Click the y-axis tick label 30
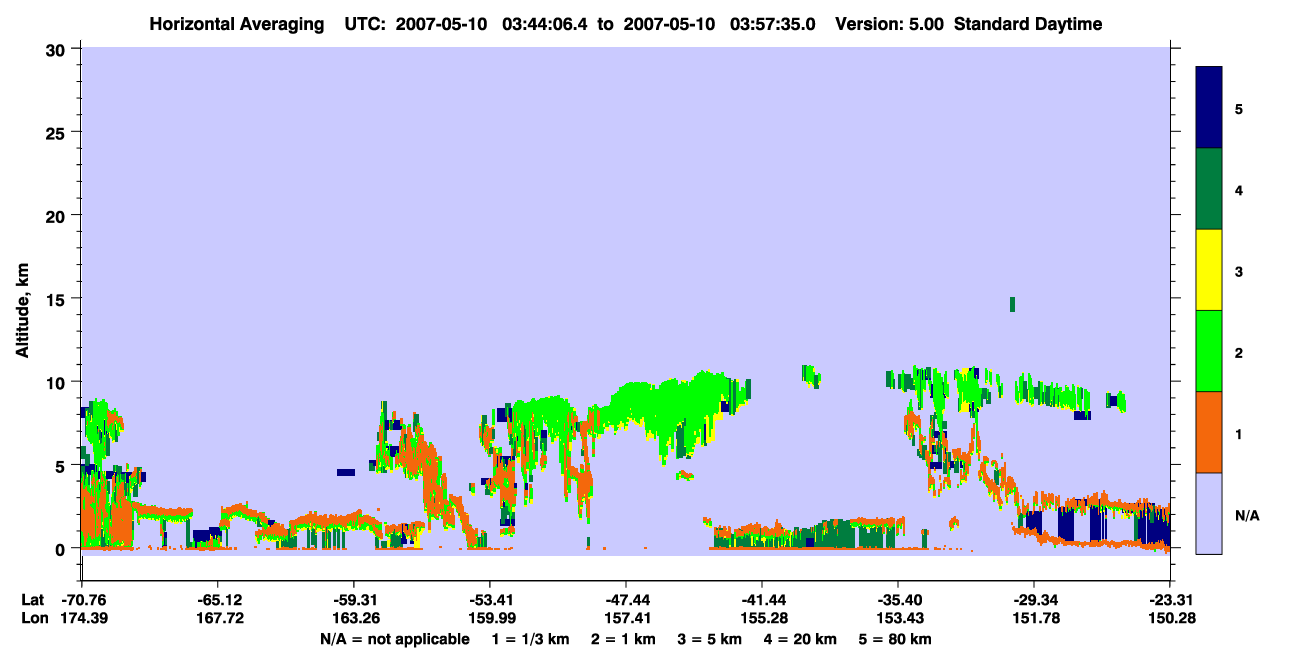This screenshot has width=1300, height=667. click(x=57, y=49)
